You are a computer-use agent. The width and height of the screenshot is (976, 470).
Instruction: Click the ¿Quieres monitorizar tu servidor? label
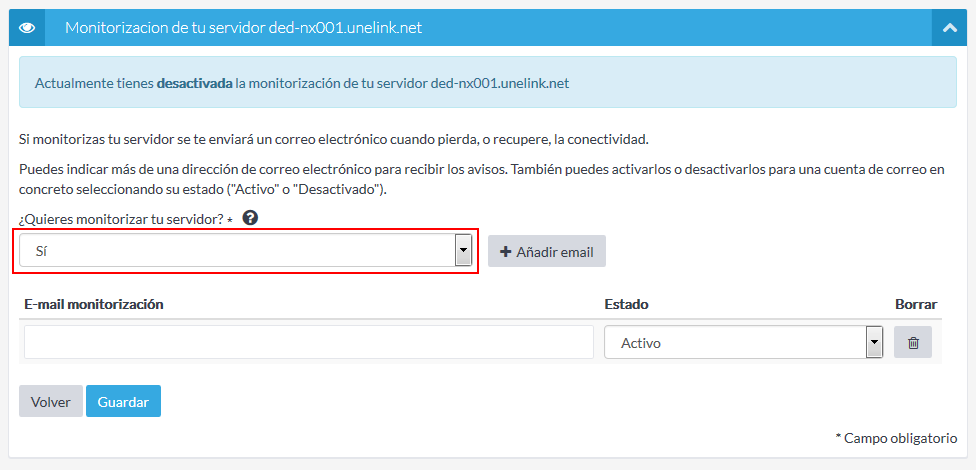pos(121,219)
